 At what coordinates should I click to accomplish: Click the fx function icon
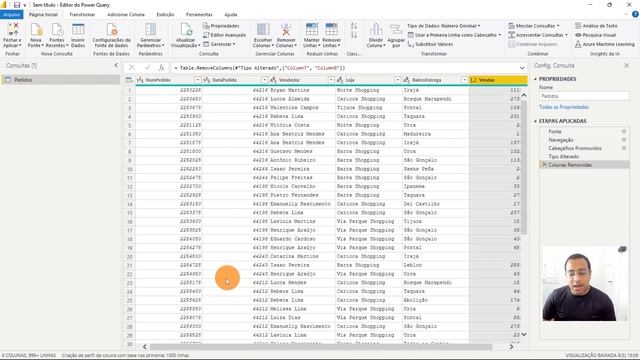click(x=162, y=68)
